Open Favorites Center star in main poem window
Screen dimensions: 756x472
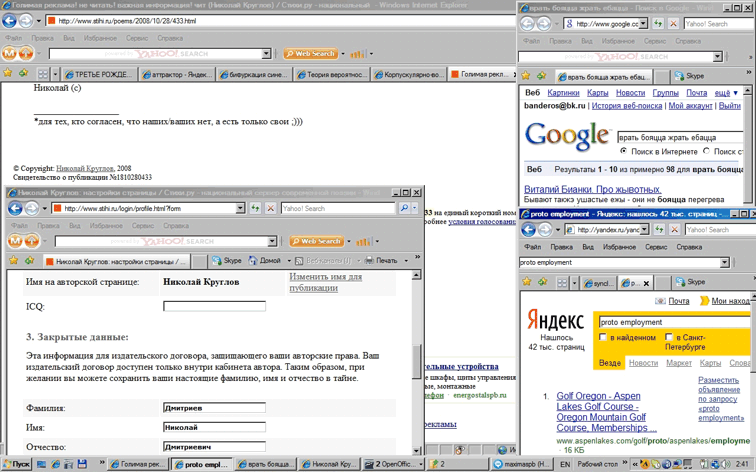click(8, 73)
